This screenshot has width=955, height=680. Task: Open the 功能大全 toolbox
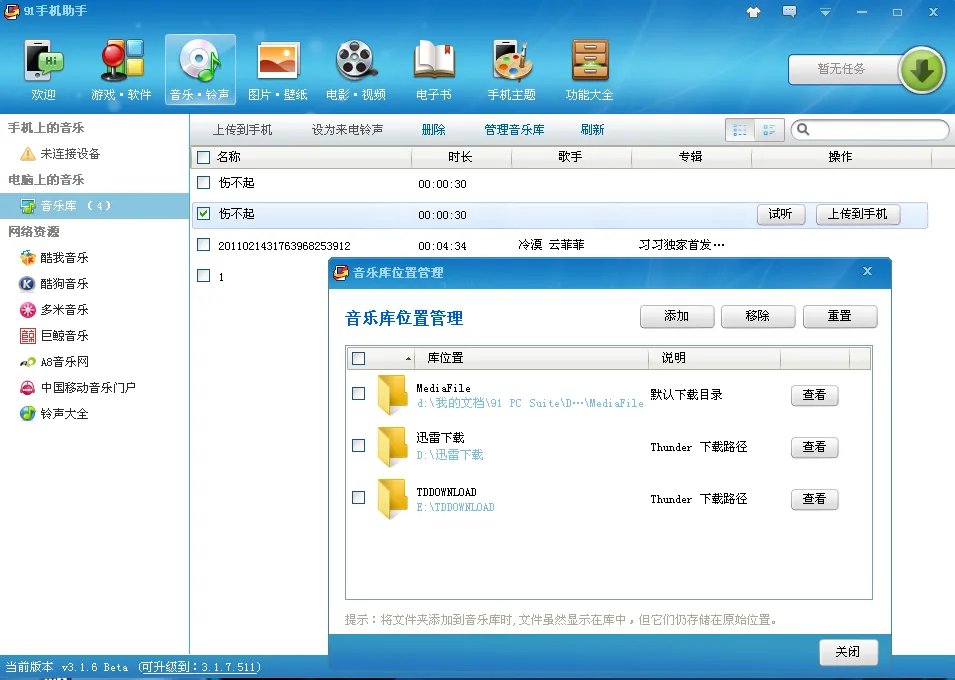(589, 68)
